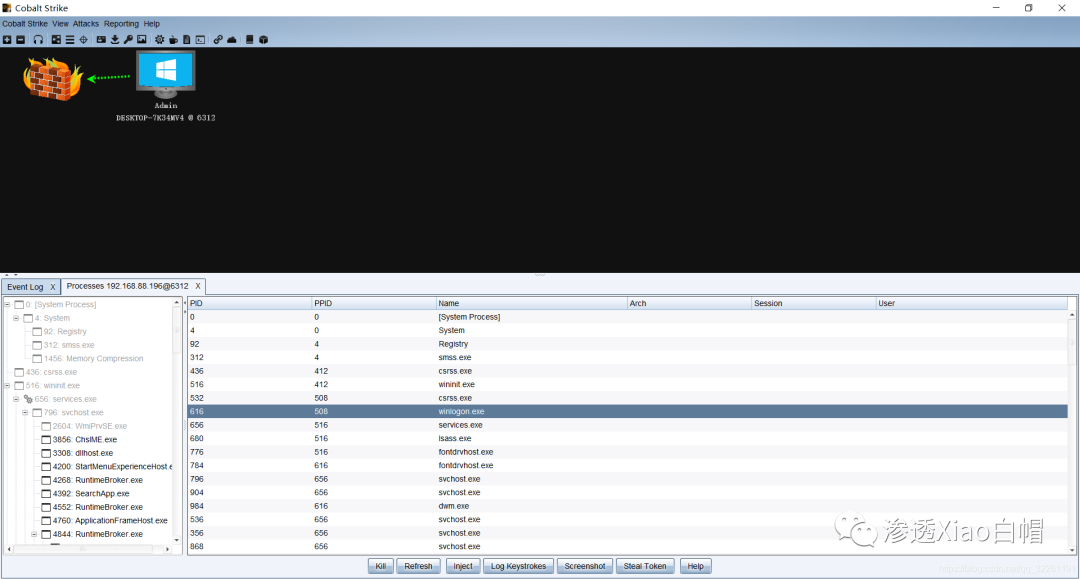
Task: Click the process tree vertical scrollbar down arrow
Action: [177, 540]
